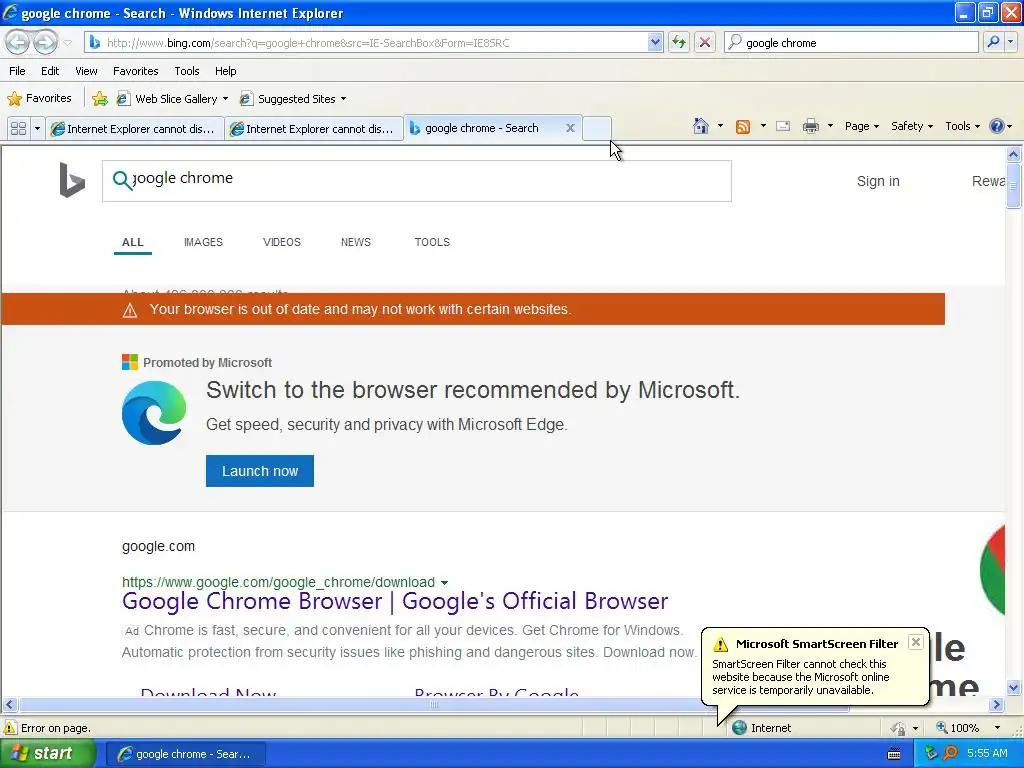Click google chrome taskbar window button
This screenshot has height=768, width=1024.
point(185,754)
